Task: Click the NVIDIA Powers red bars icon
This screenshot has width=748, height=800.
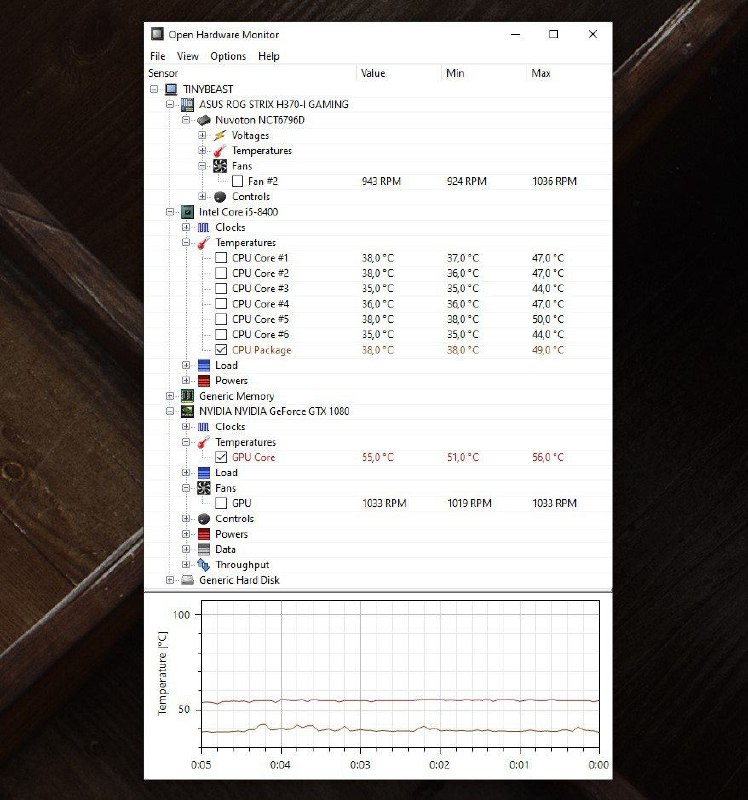Action: 204,534
